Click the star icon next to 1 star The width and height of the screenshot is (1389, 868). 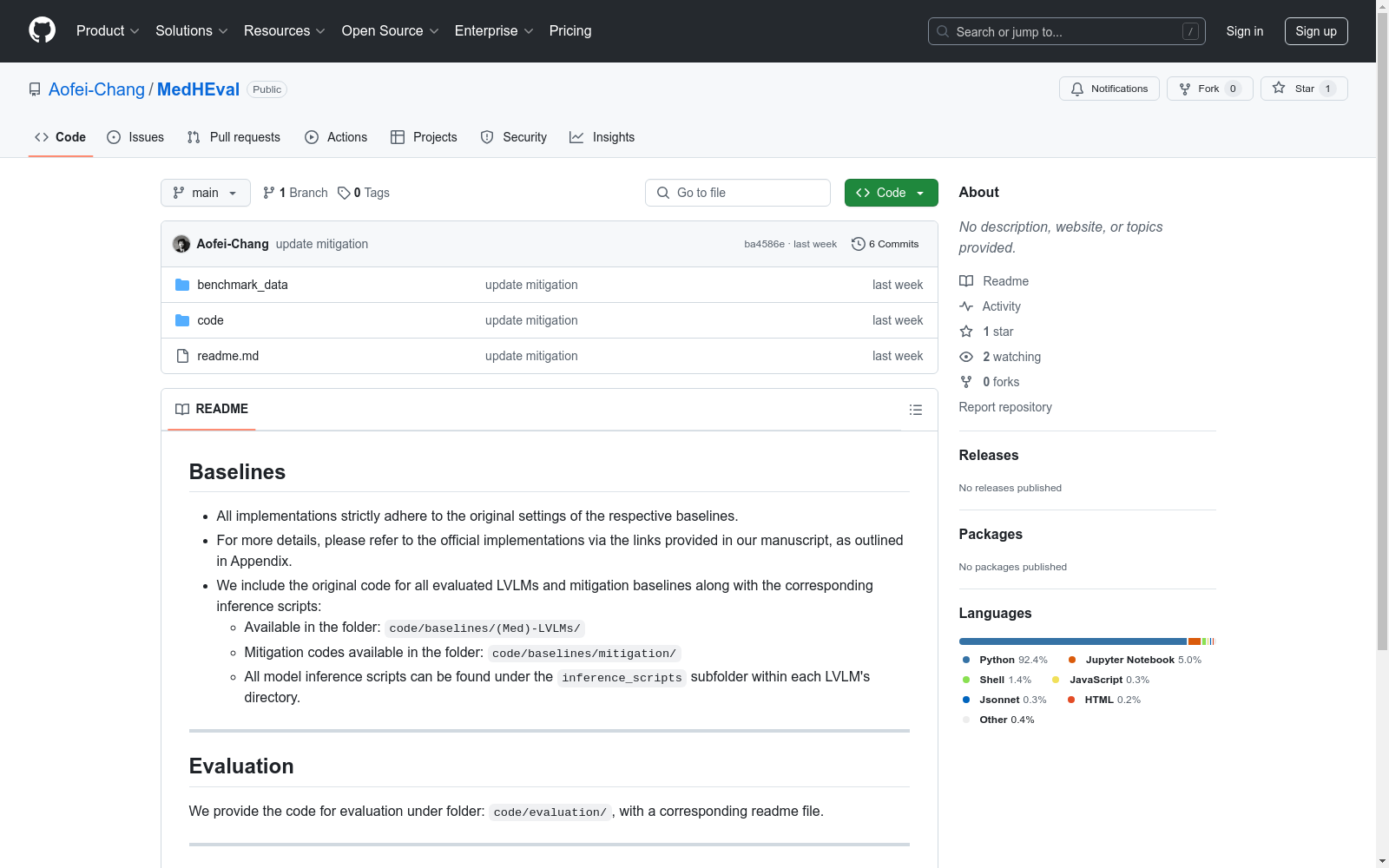[x=966, y=332]
